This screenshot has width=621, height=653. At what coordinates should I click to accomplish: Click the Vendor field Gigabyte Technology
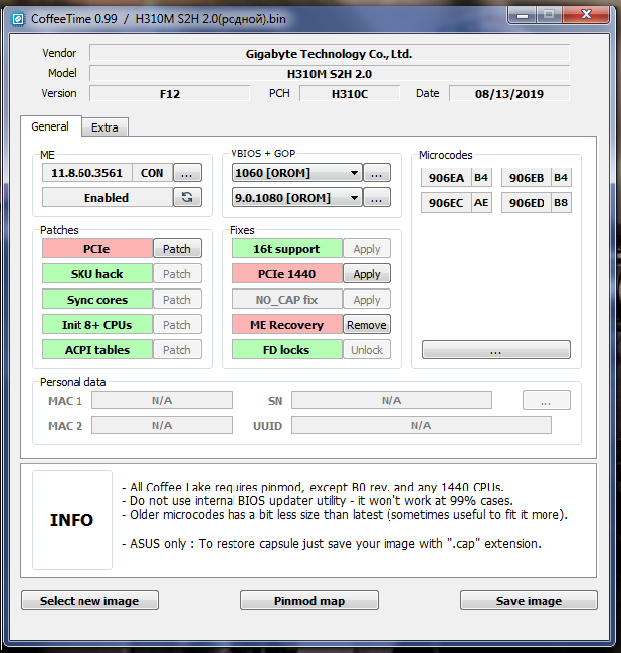pyautogui.click(x=329, y=53)
